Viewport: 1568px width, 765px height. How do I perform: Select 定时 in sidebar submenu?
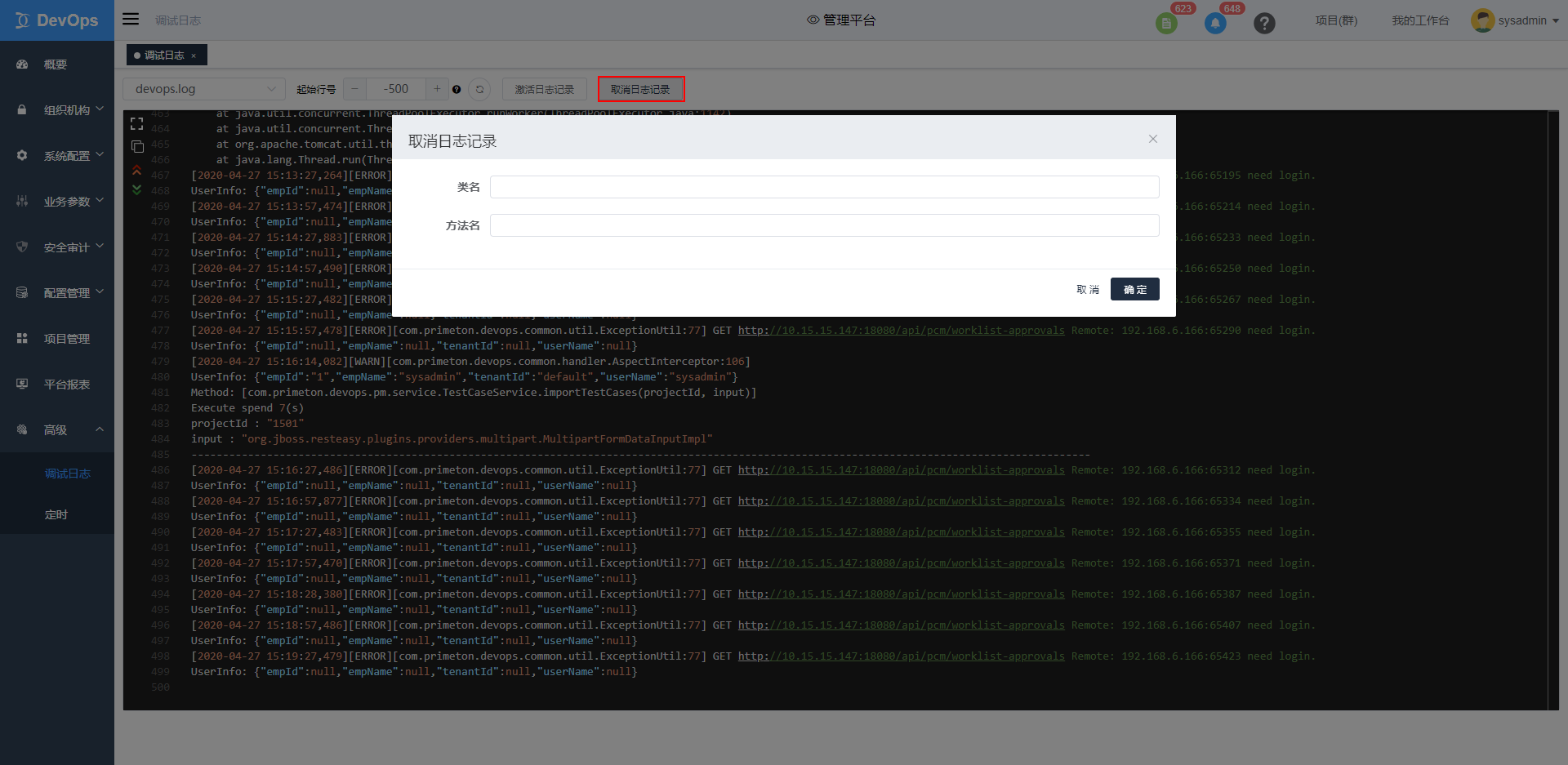(56, 514)
